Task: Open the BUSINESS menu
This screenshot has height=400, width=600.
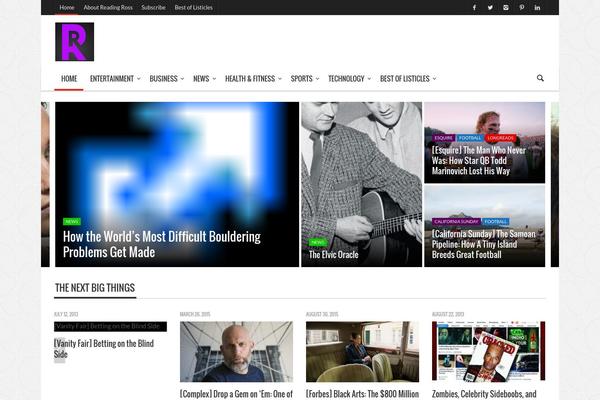Action: 163,78
